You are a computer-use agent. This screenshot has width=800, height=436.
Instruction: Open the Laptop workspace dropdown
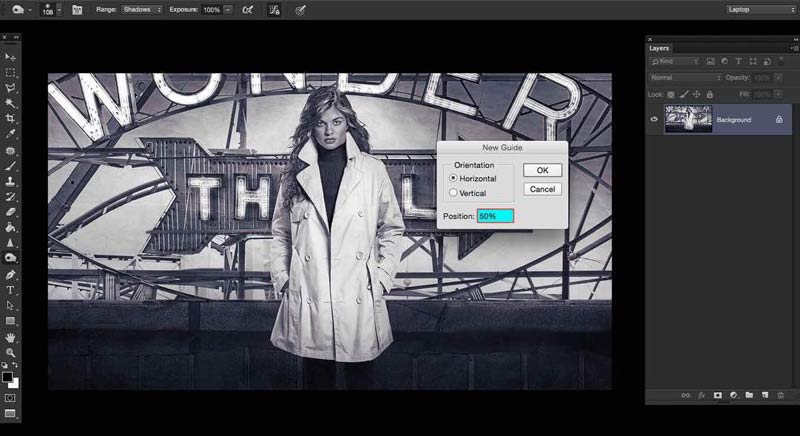pos(762,9)
